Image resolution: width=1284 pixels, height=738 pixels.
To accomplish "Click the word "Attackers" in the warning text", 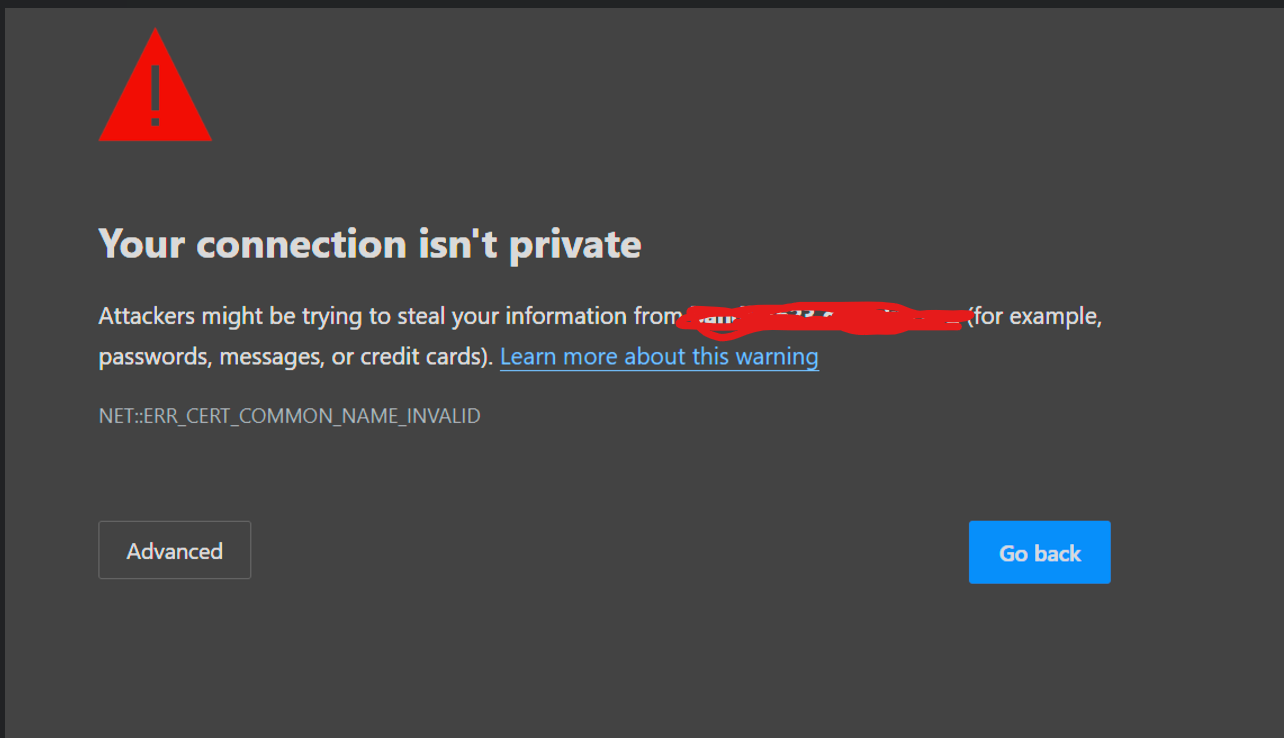I will coord(147,317).
